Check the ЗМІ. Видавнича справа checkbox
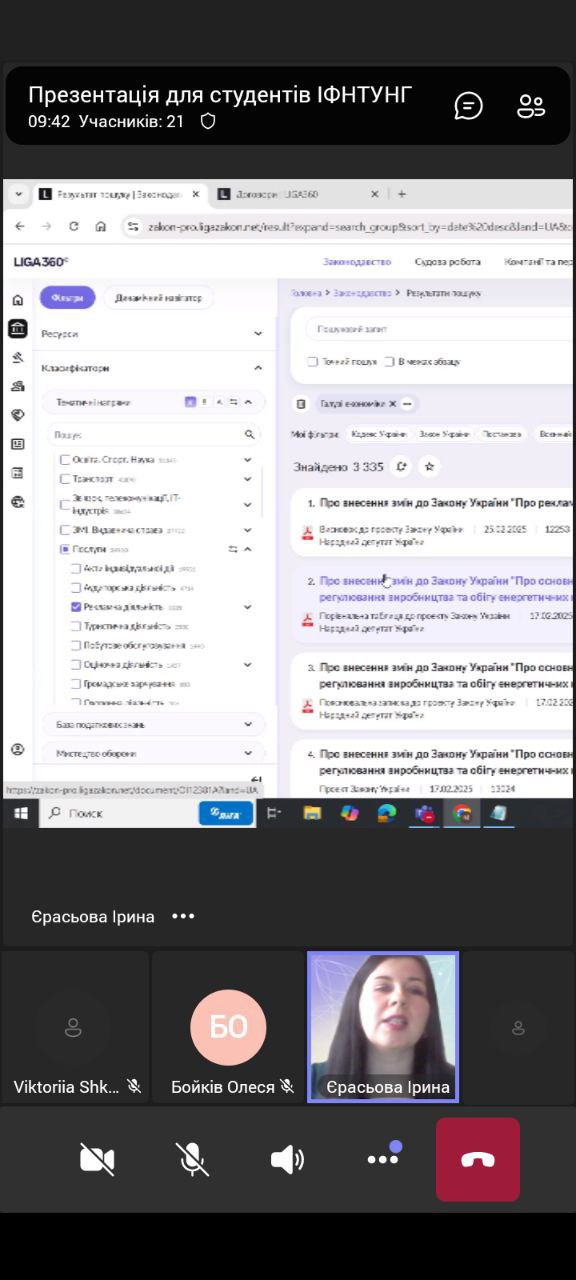 click(65, 530)
